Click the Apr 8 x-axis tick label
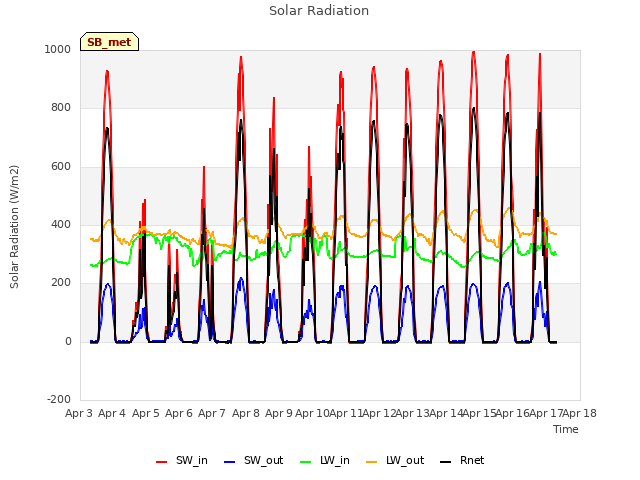640x480 pixels. point(246,413)
